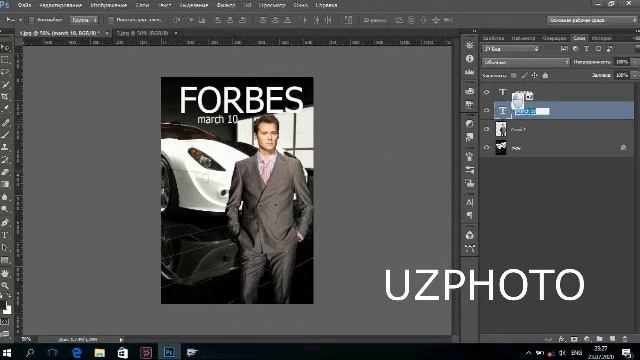
Task: Click the filter for pixel layers icon
Action: [564, 49]
